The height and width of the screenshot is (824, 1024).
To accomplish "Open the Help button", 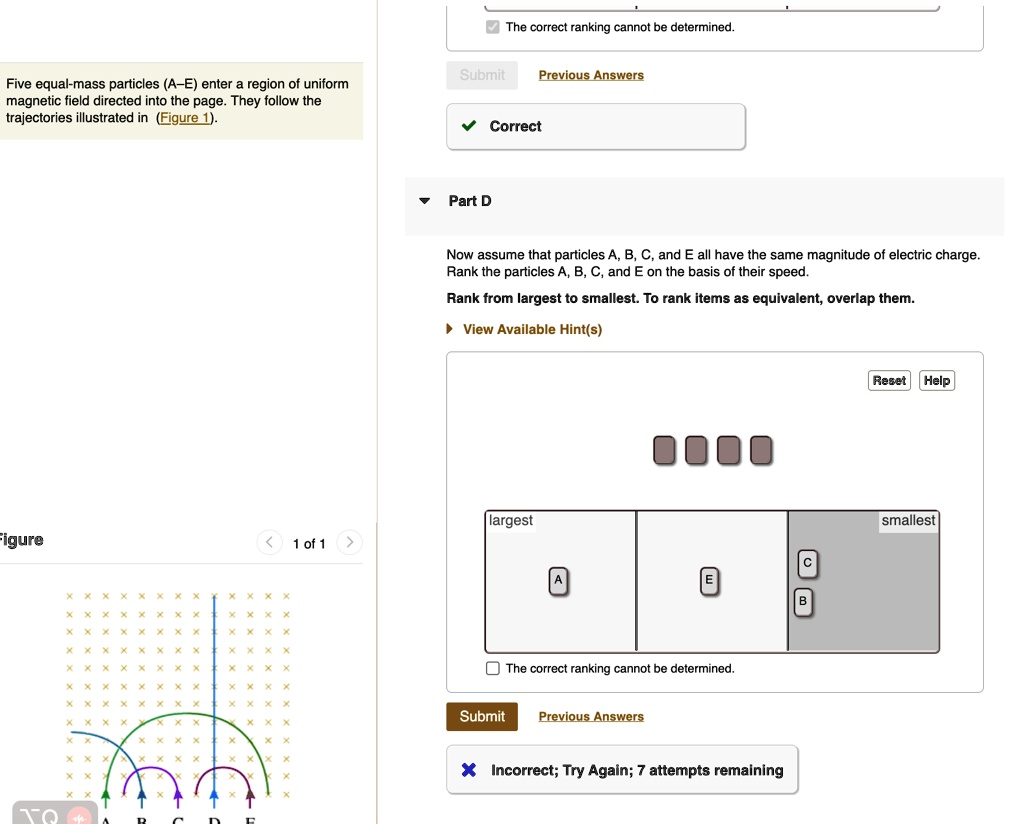I will [x=937, y=381].
